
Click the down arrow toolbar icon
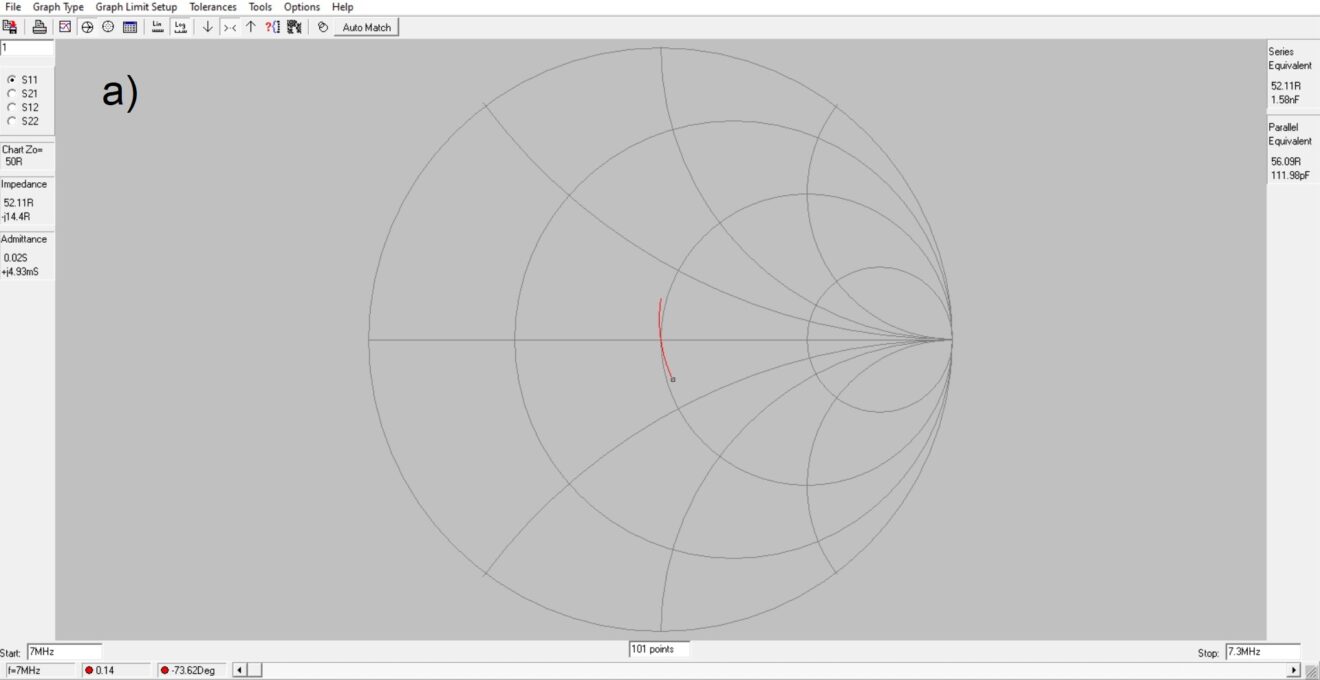208,27
